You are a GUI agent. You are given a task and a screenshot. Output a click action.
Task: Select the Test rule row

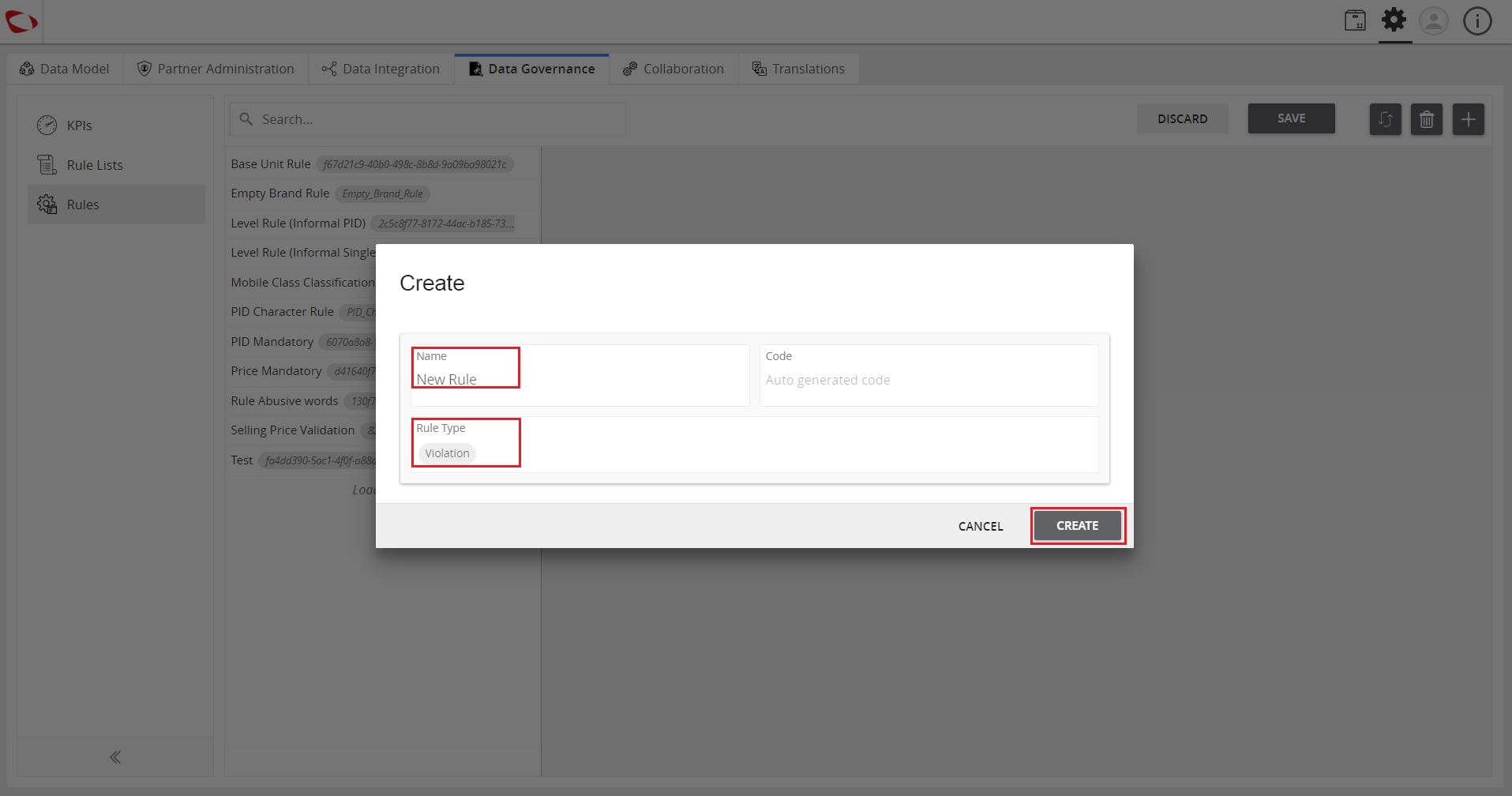(x=301, y=460)
